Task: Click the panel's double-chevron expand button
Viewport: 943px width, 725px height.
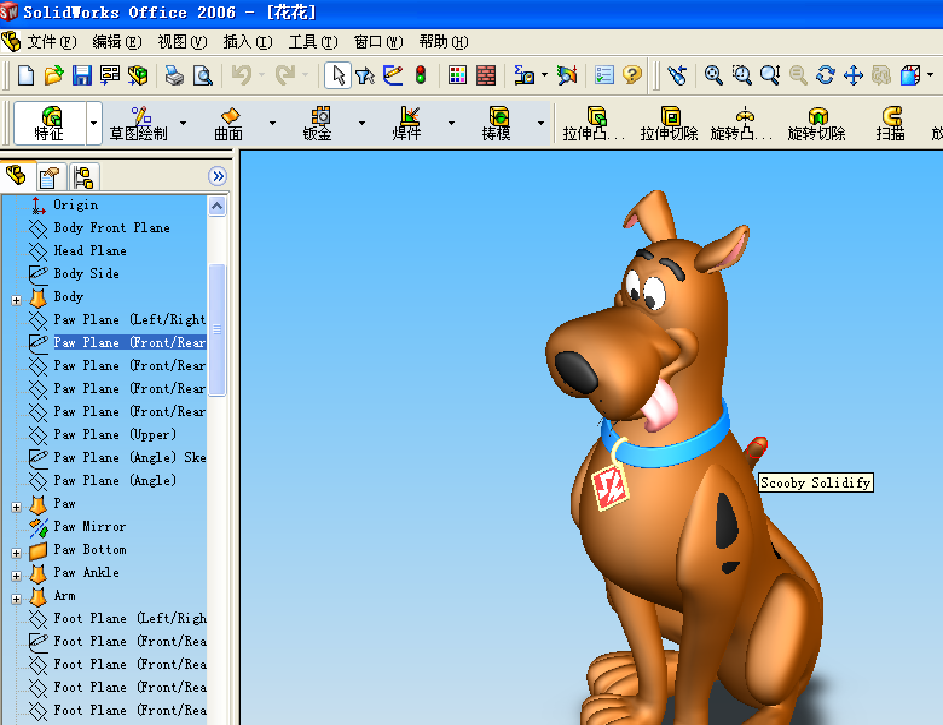Action: (x=217, y=176)
